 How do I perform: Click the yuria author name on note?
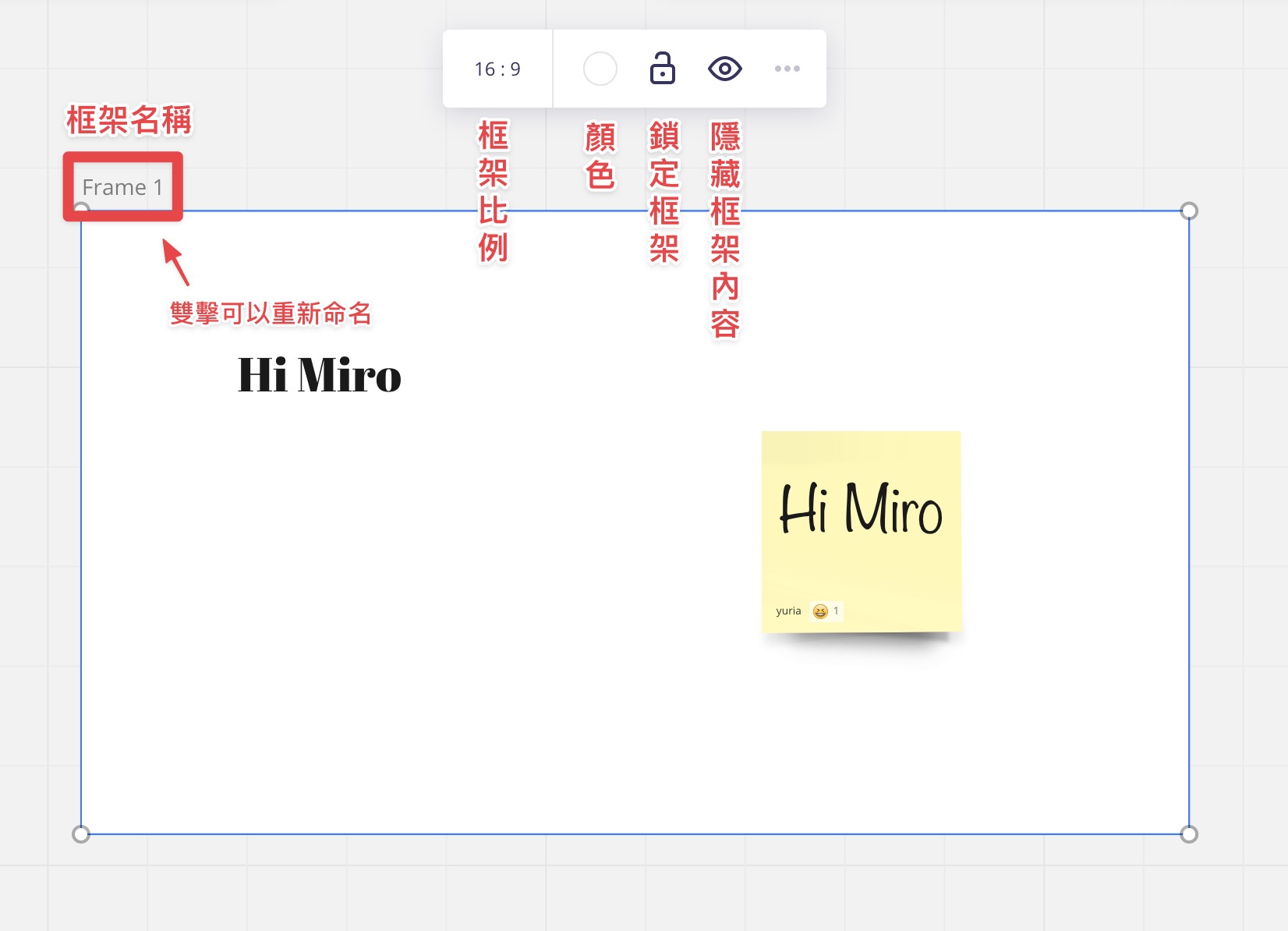pos(788,611)
